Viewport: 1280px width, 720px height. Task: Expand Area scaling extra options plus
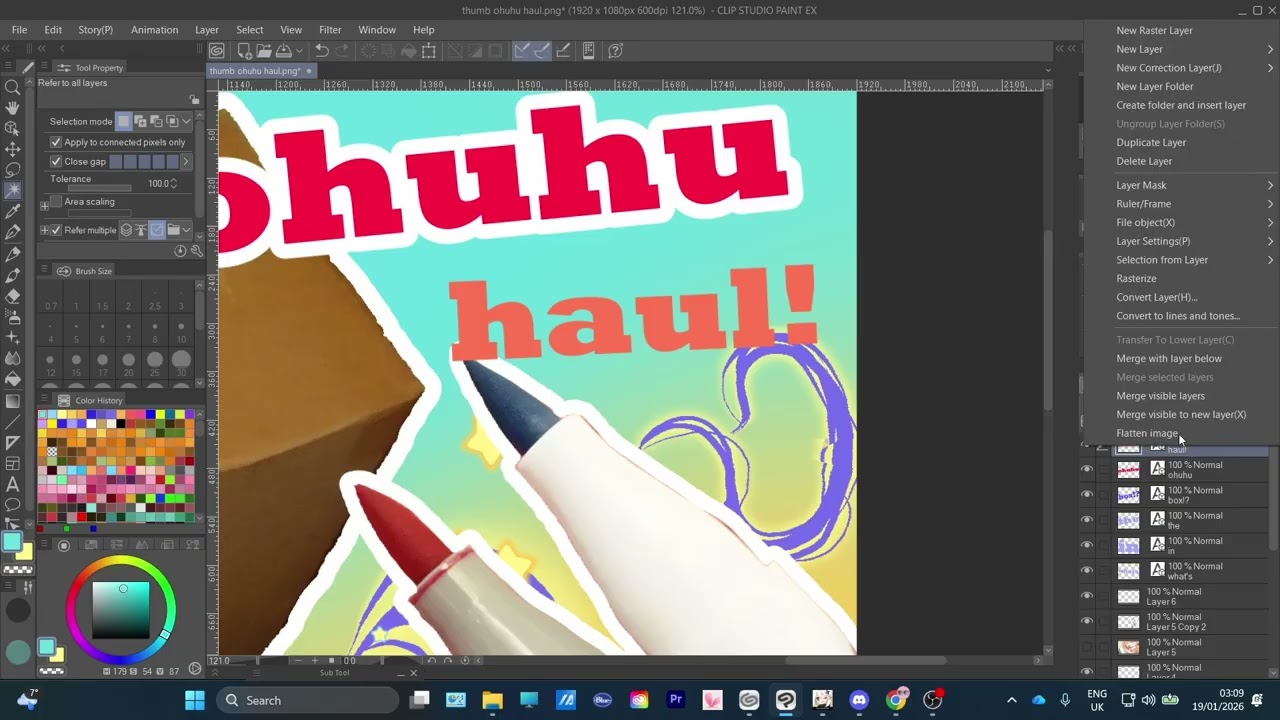click(x=44, y=206)
